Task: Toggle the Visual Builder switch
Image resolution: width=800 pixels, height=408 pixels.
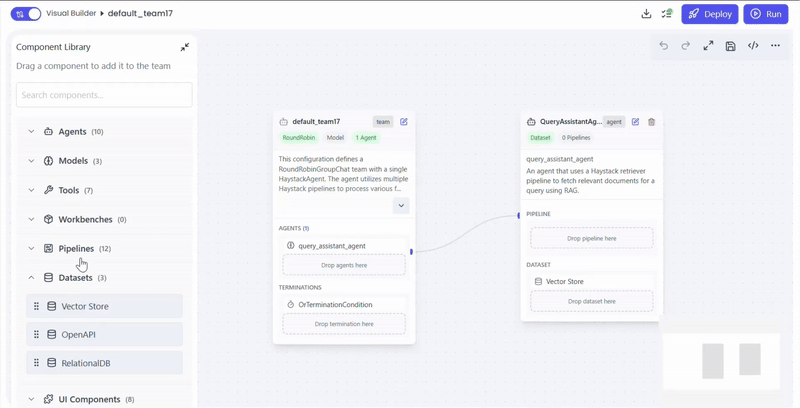Action: 27,14
